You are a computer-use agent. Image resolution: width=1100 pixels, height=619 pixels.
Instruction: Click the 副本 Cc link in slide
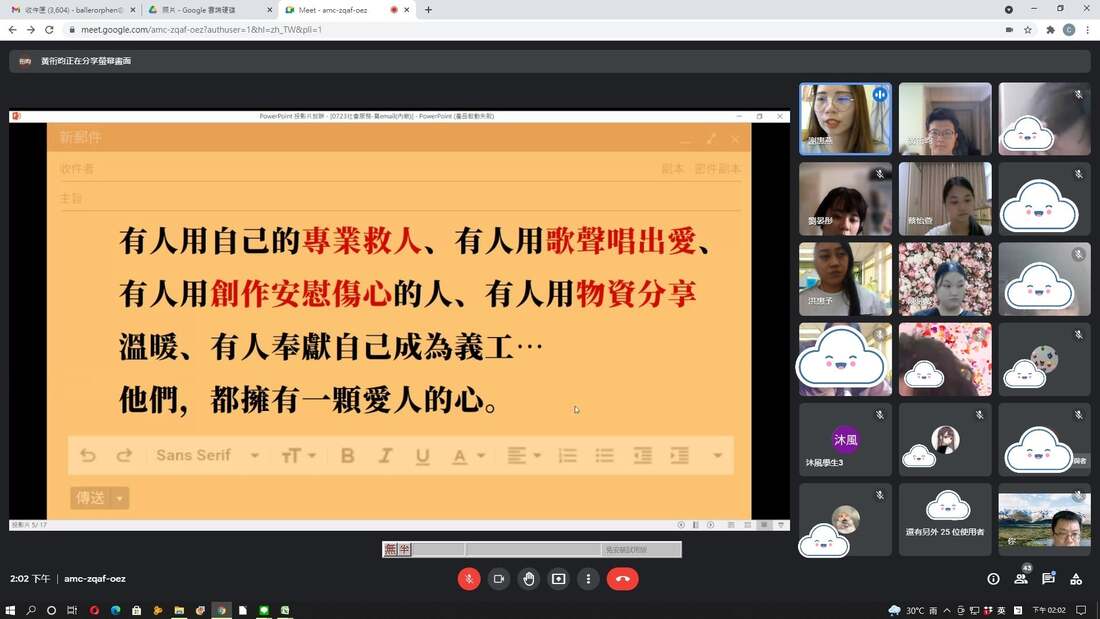click(673, 169)
